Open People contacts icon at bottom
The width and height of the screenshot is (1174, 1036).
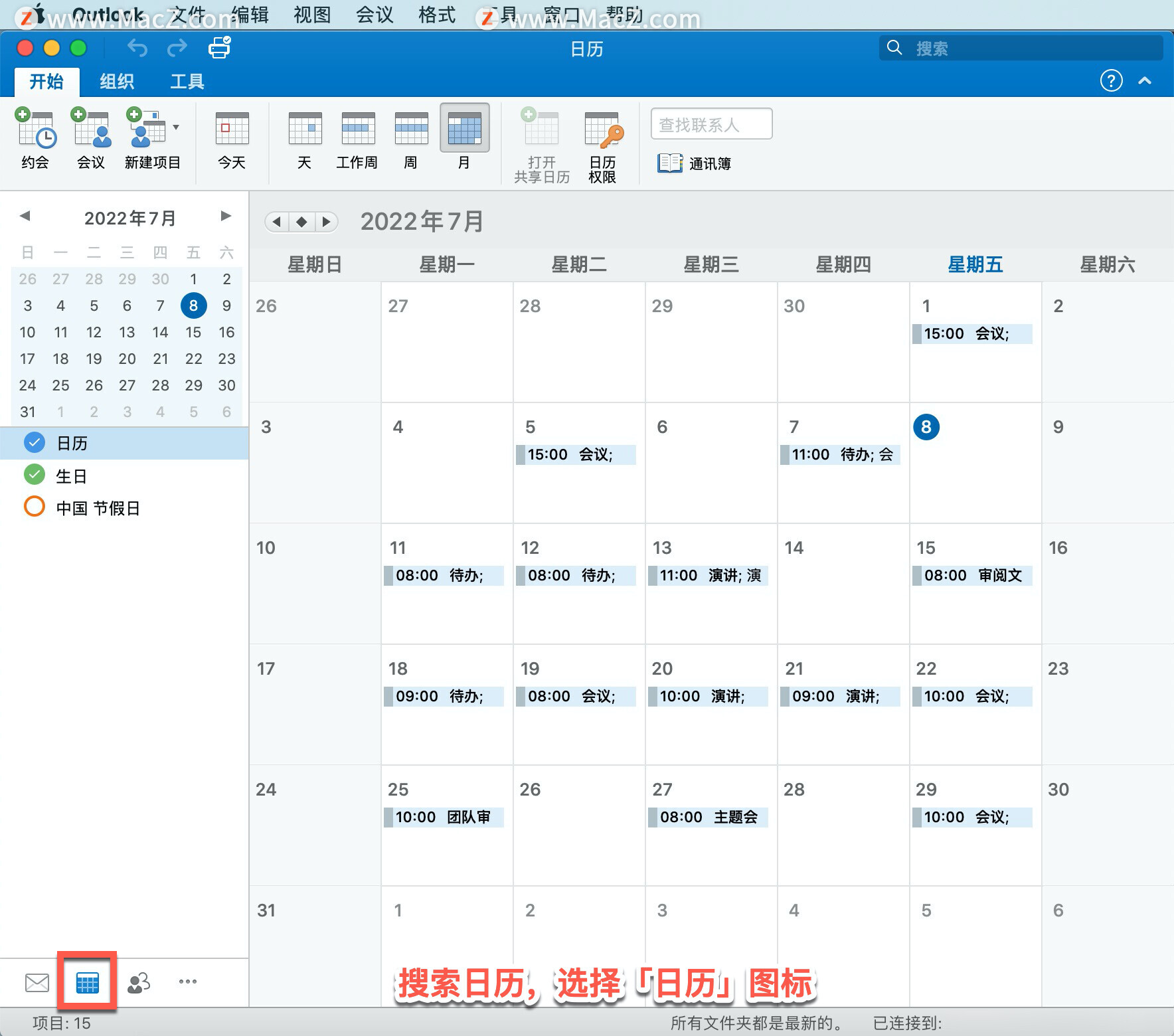coord(138,982)
